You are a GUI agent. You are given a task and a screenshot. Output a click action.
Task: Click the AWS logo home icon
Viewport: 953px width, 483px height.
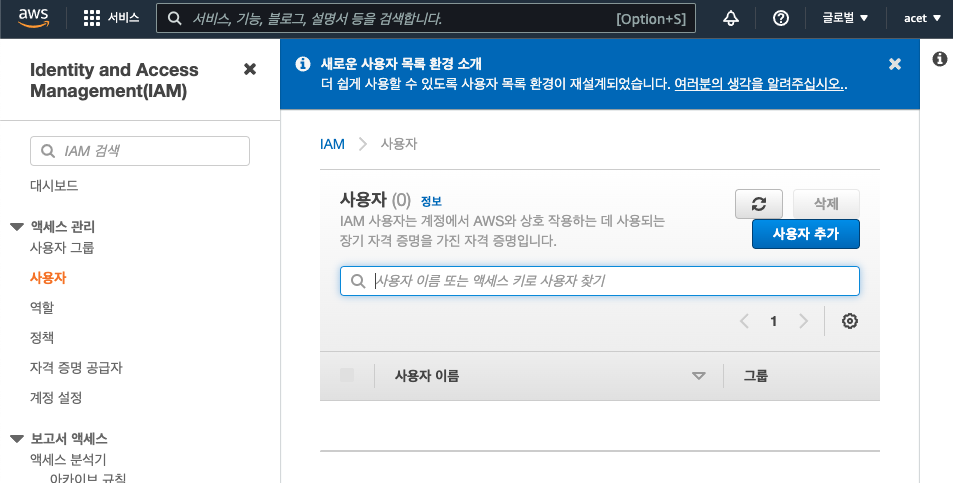33,19
